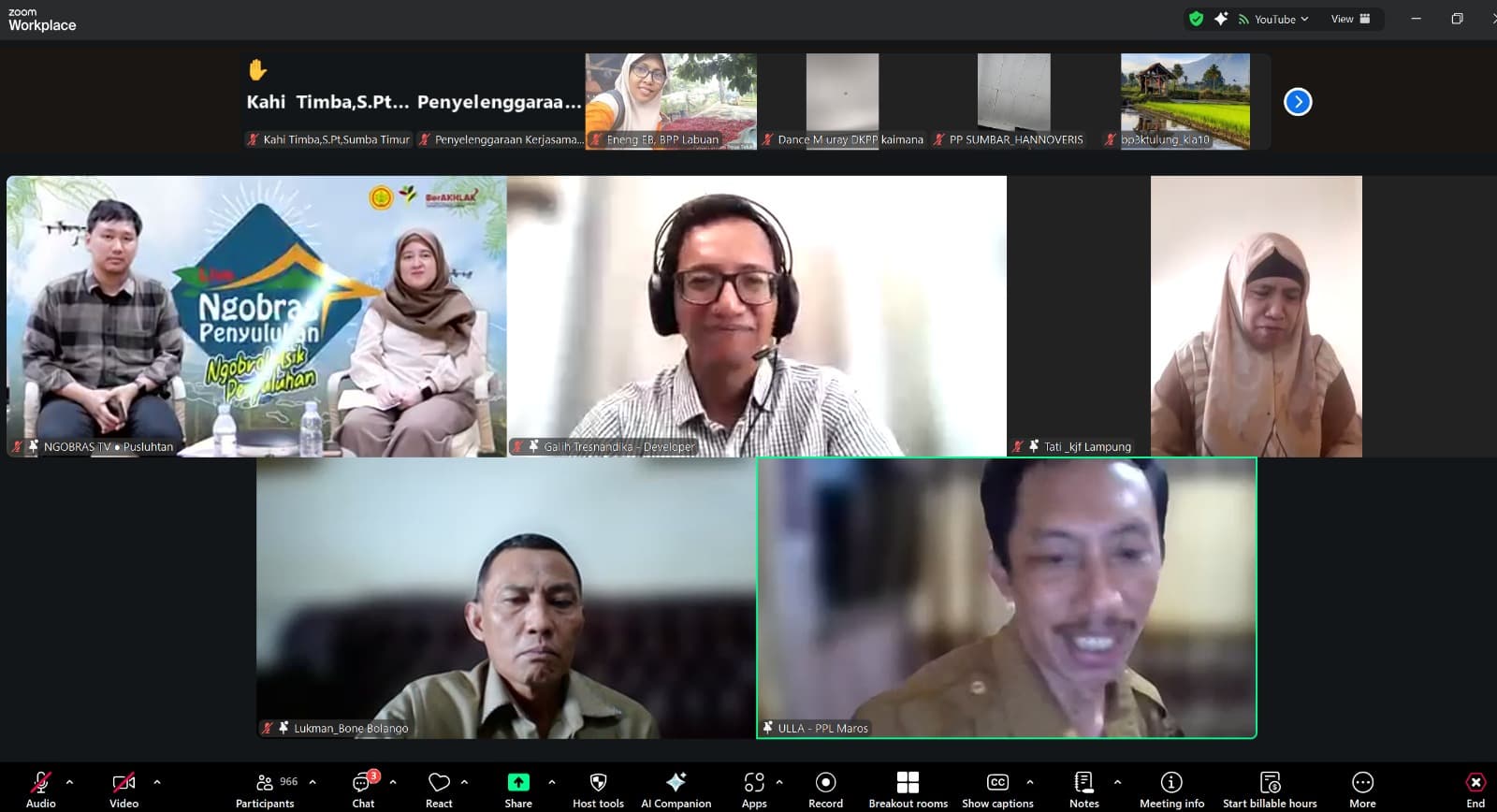Minimize the Zoom window
This screenshot has width=1497, height=812.
pyautogui.click(x=1416, y=19)
